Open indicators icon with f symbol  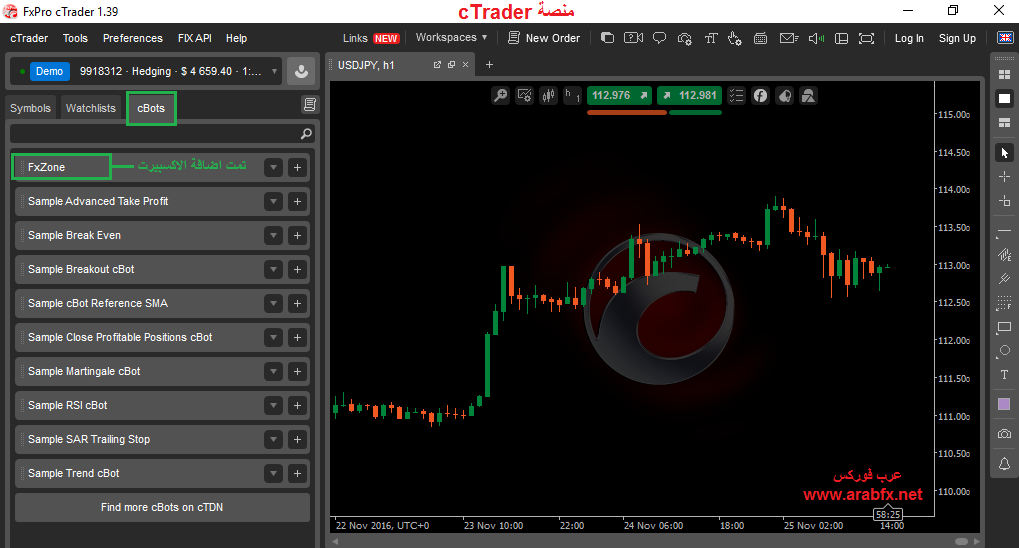tap(760, 96)
